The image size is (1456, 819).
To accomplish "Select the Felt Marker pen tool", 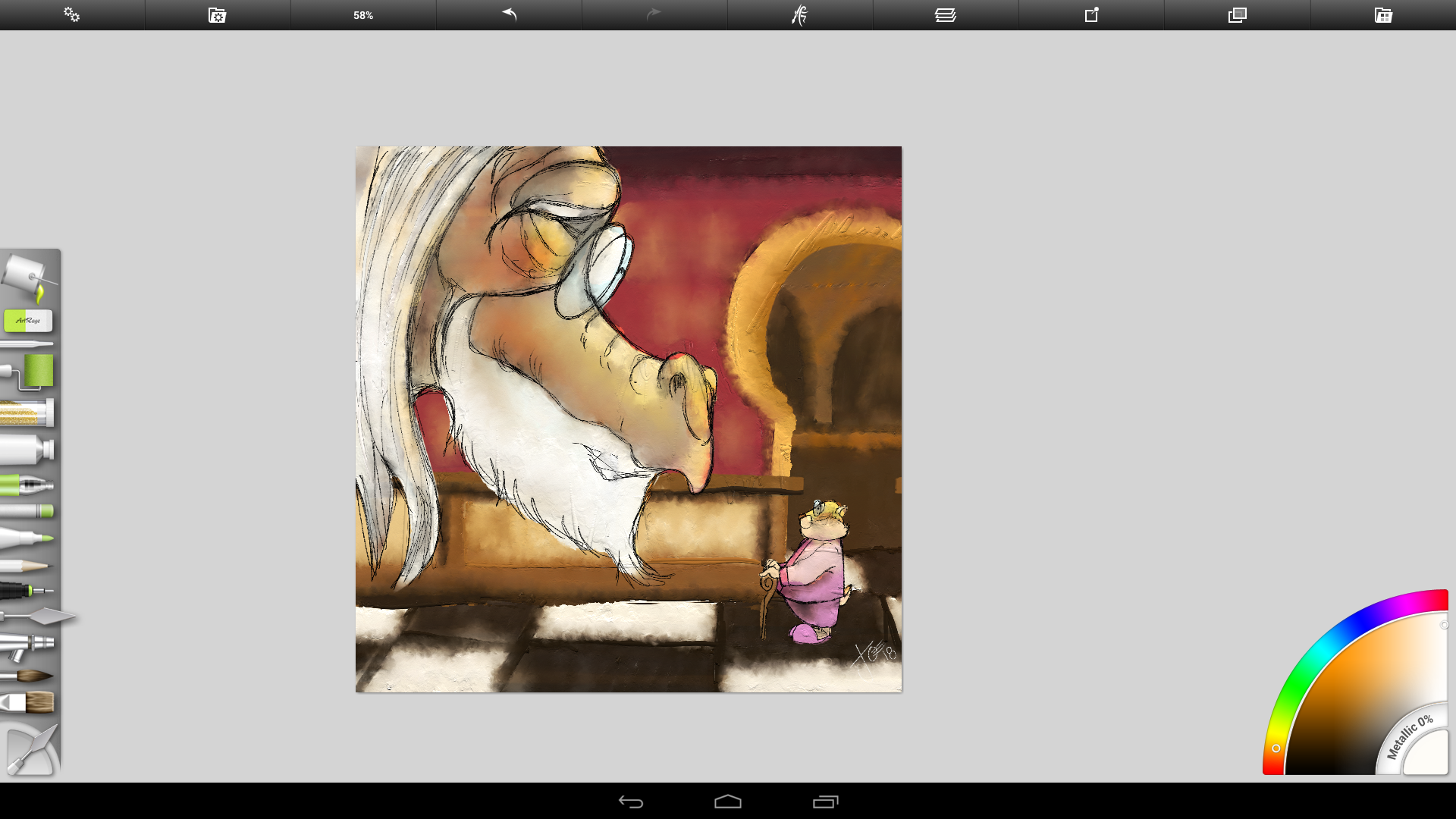I will (27, 538).
